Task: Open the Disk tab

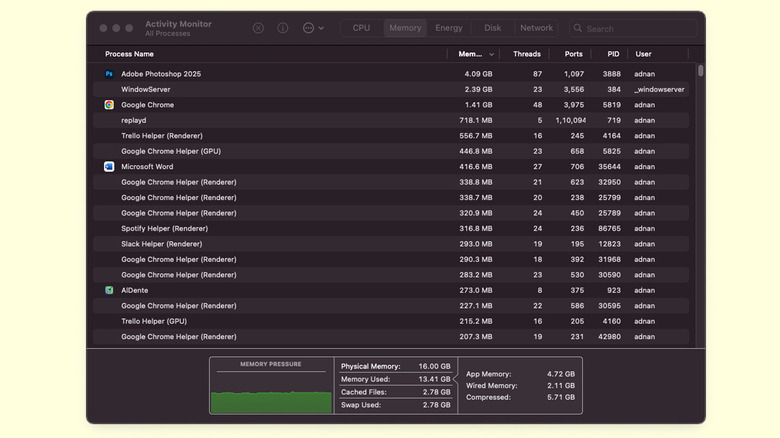Action: 493,28
